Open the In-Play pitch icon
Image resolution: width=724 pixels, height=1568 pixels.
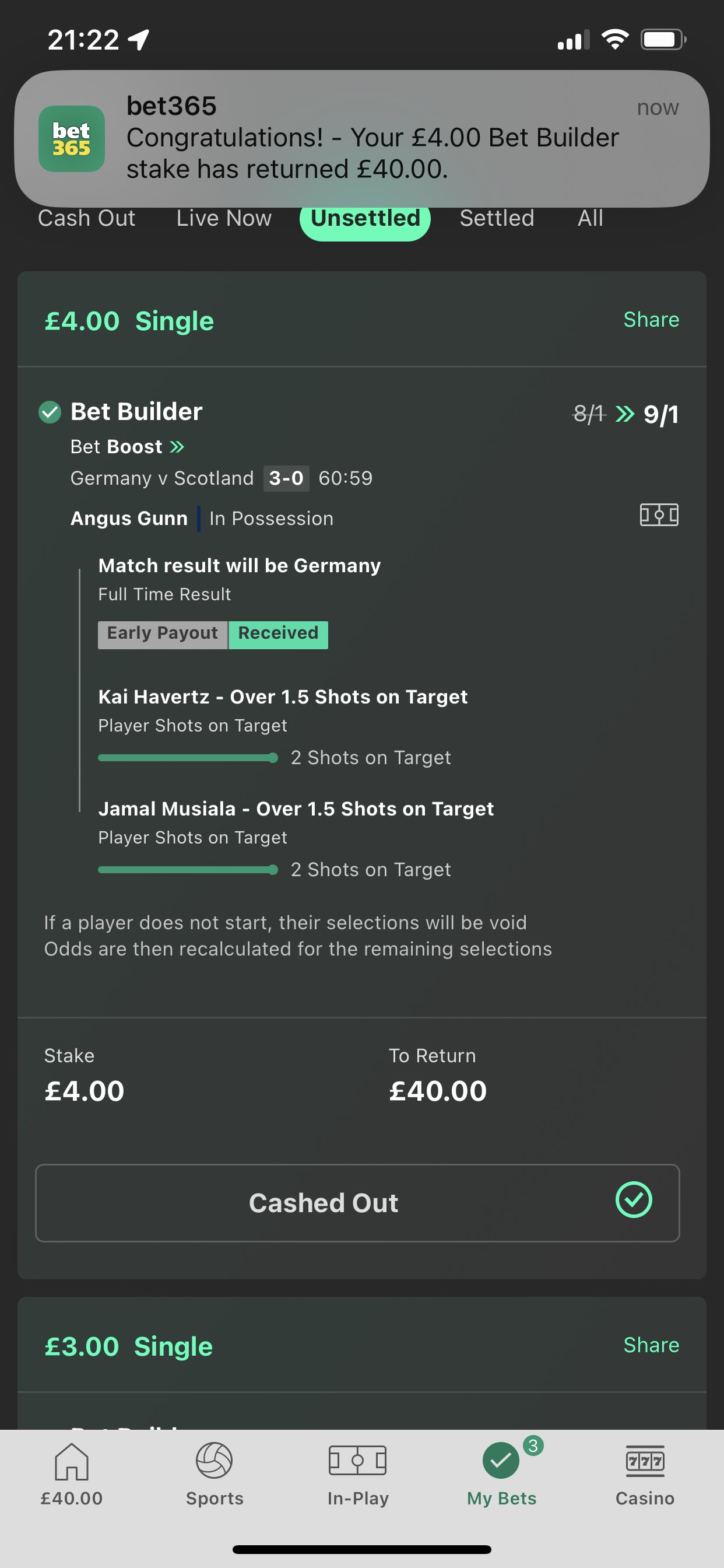coord(358,1460)
